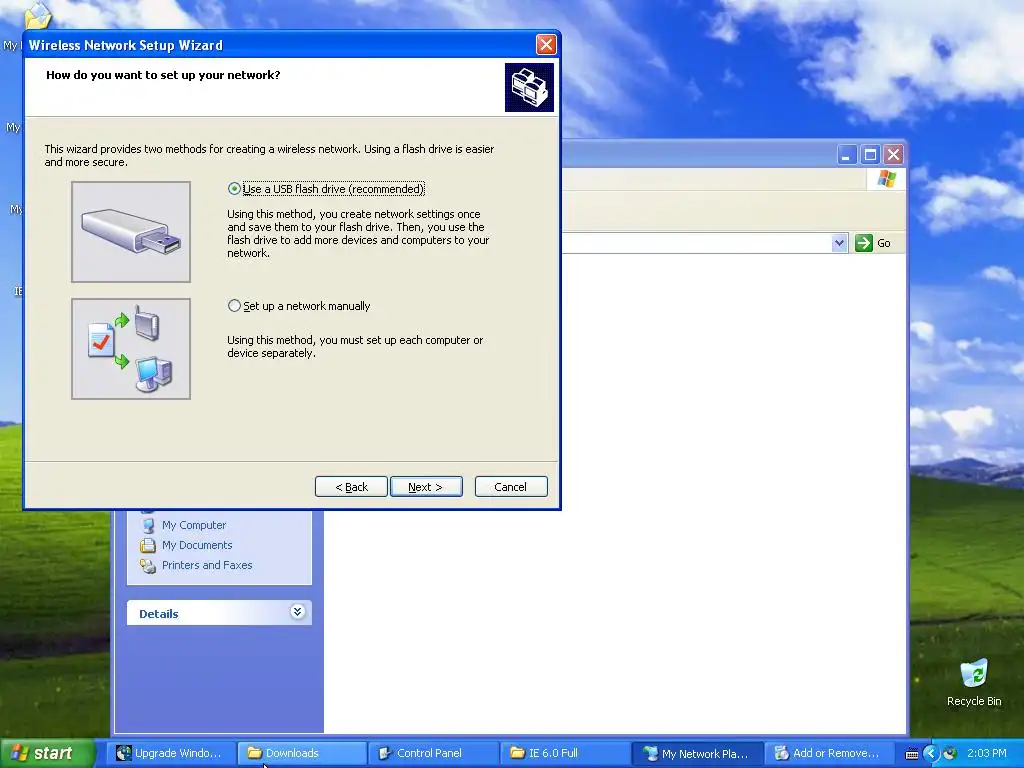This screenshot has height=768, width=1024.
Task: Click the wizard title bar text
Action: [125, 45]
